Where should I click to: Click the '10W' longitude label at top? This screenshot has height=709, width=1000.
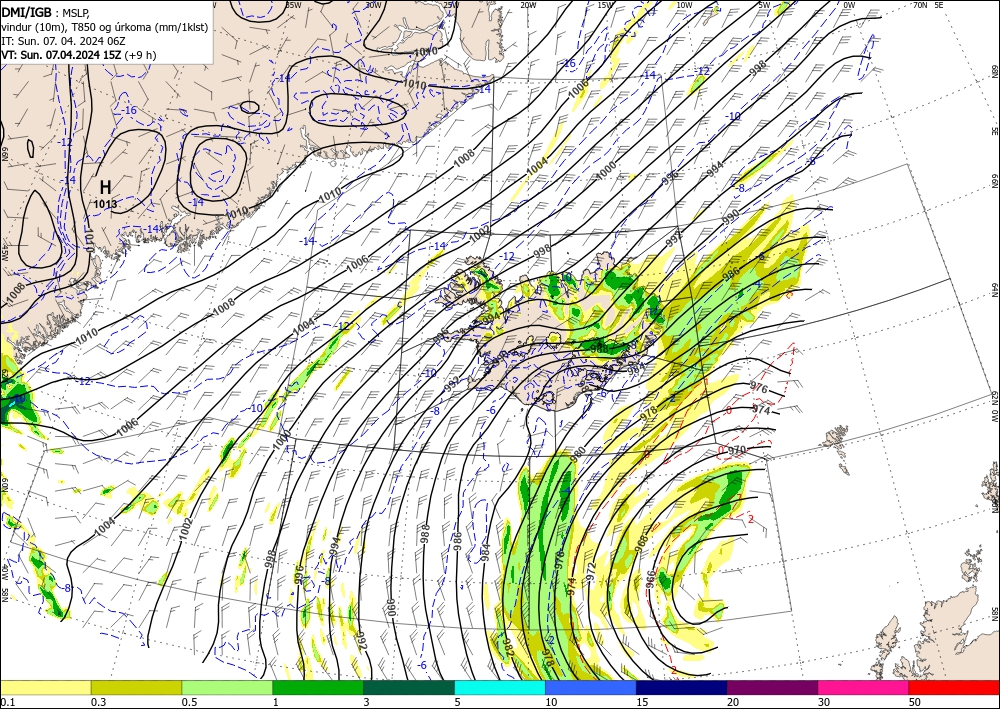684,5
